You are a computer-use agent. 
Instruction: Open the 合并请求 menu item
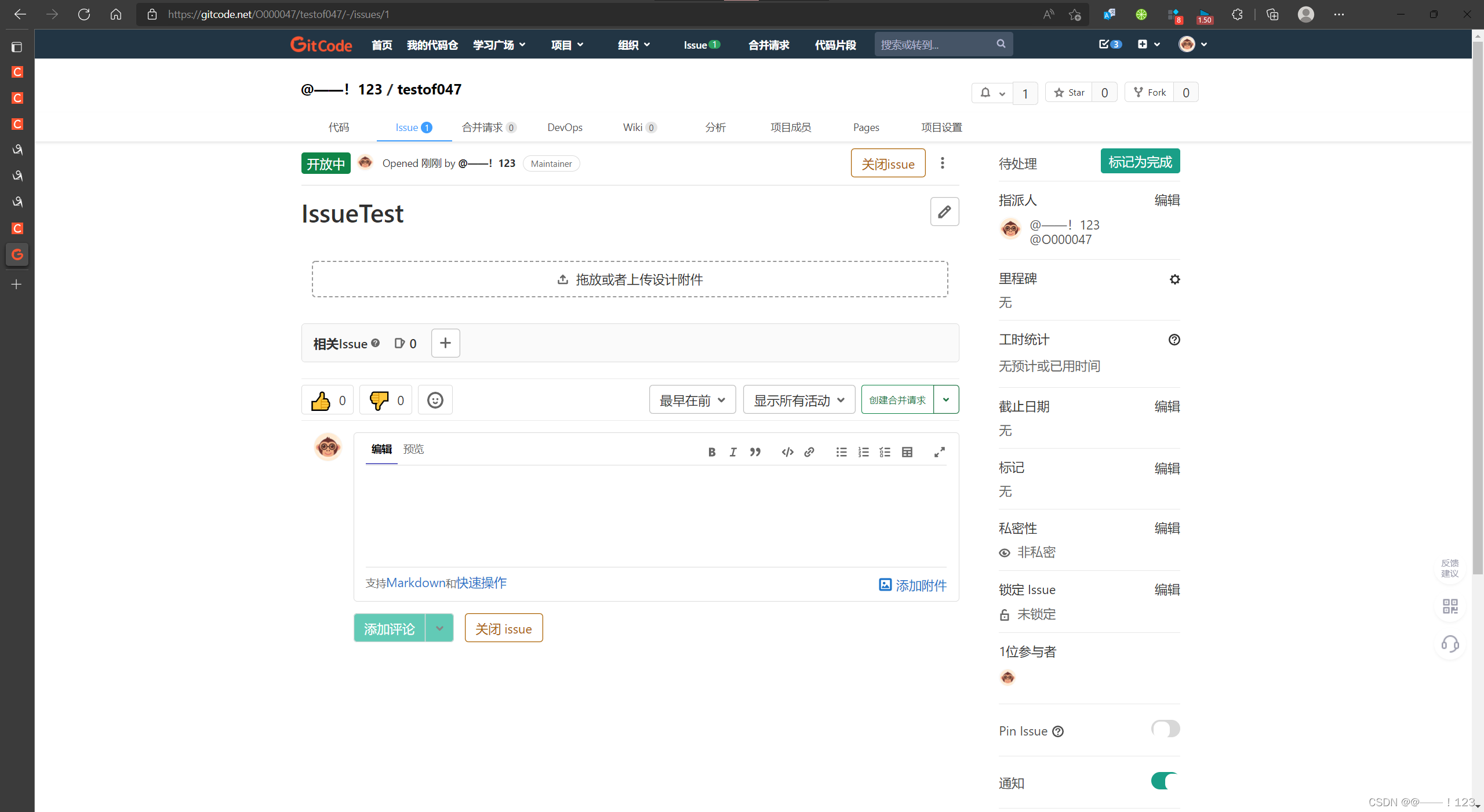coord(768,45)
